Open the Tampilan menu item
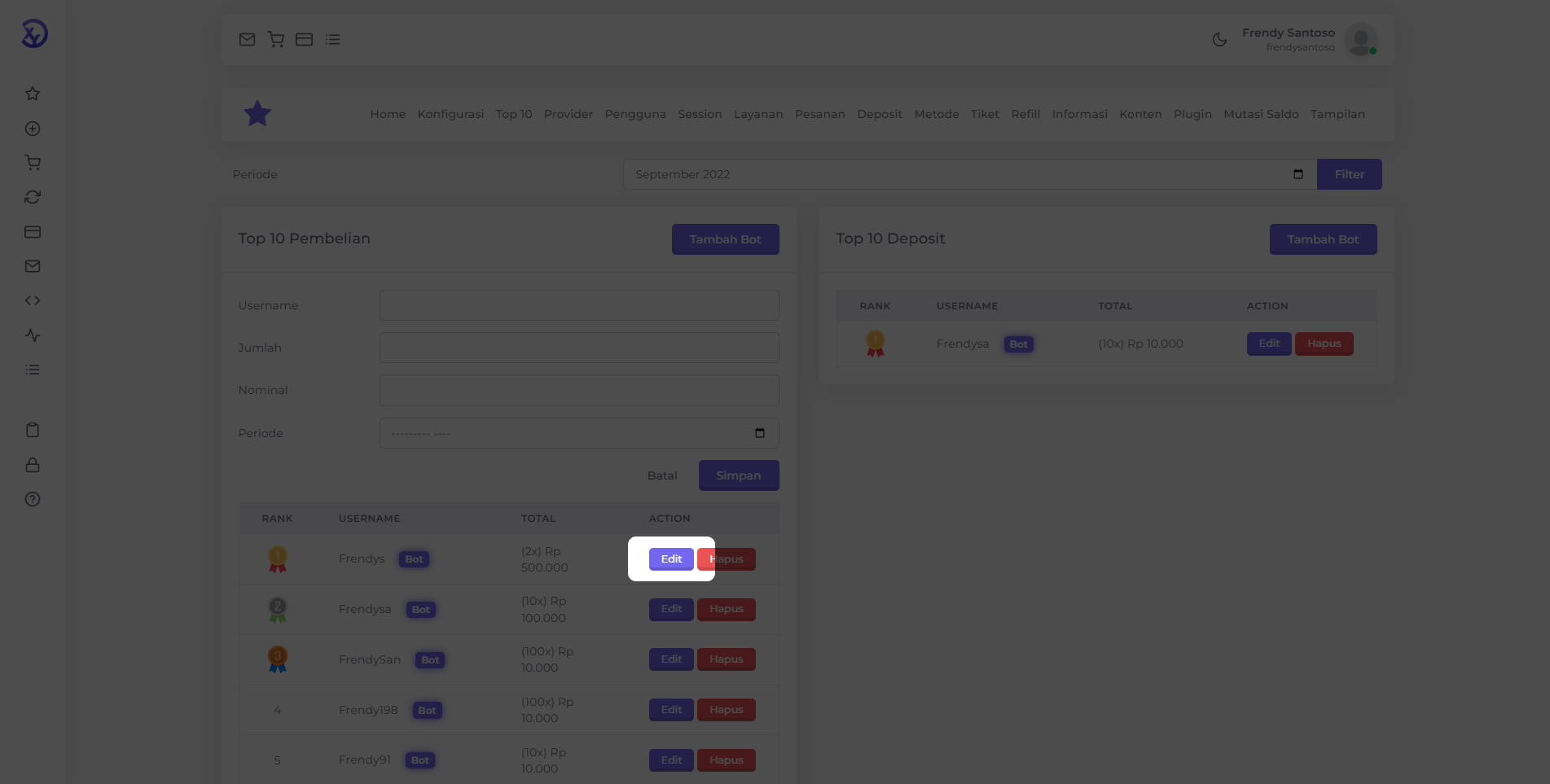The width and height of the screenshot is (1550, 784). pos(1337,114)
